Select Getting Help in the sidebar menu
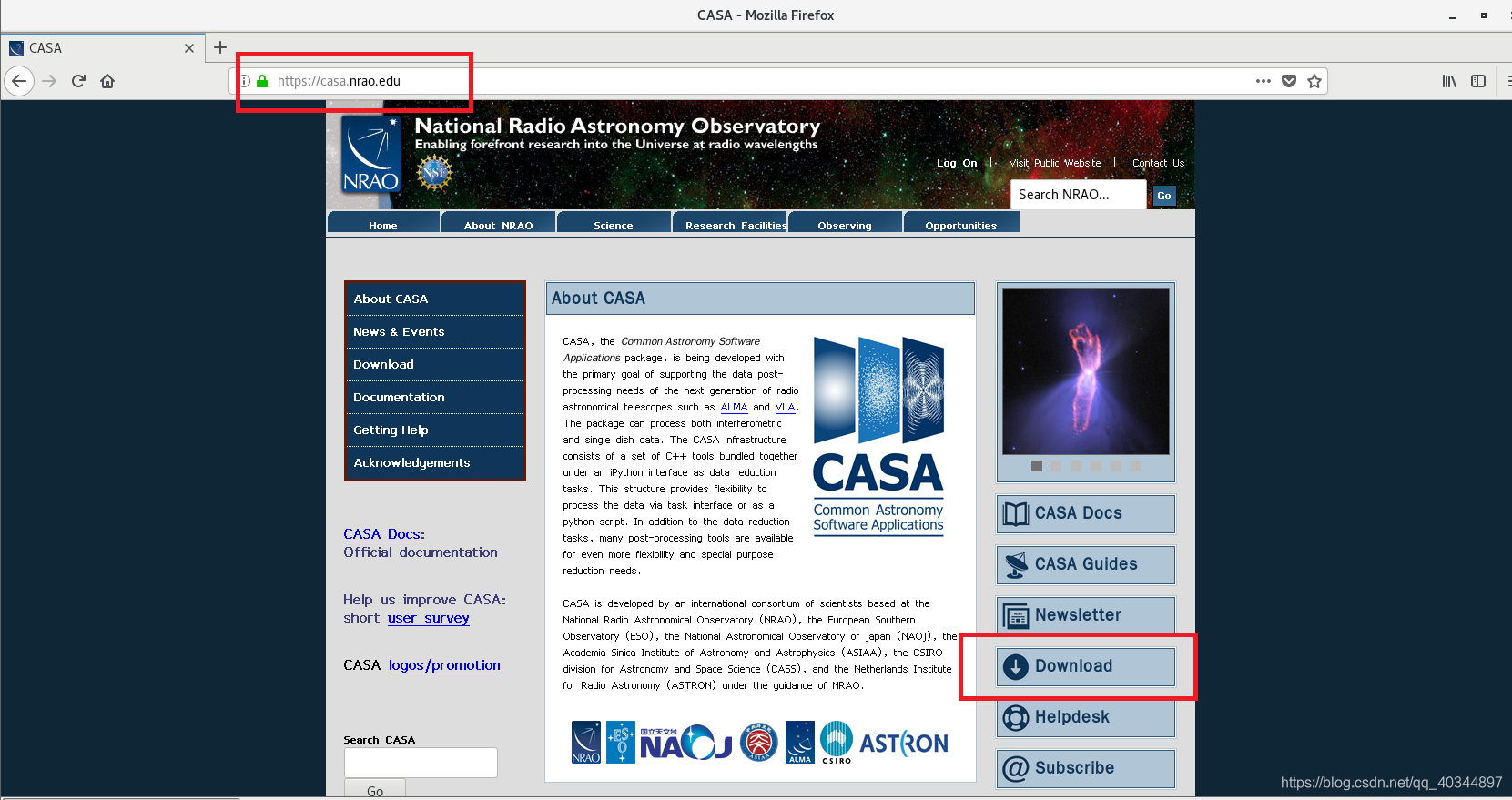This screenshot has height=800, width=1512. coord(435,430)
